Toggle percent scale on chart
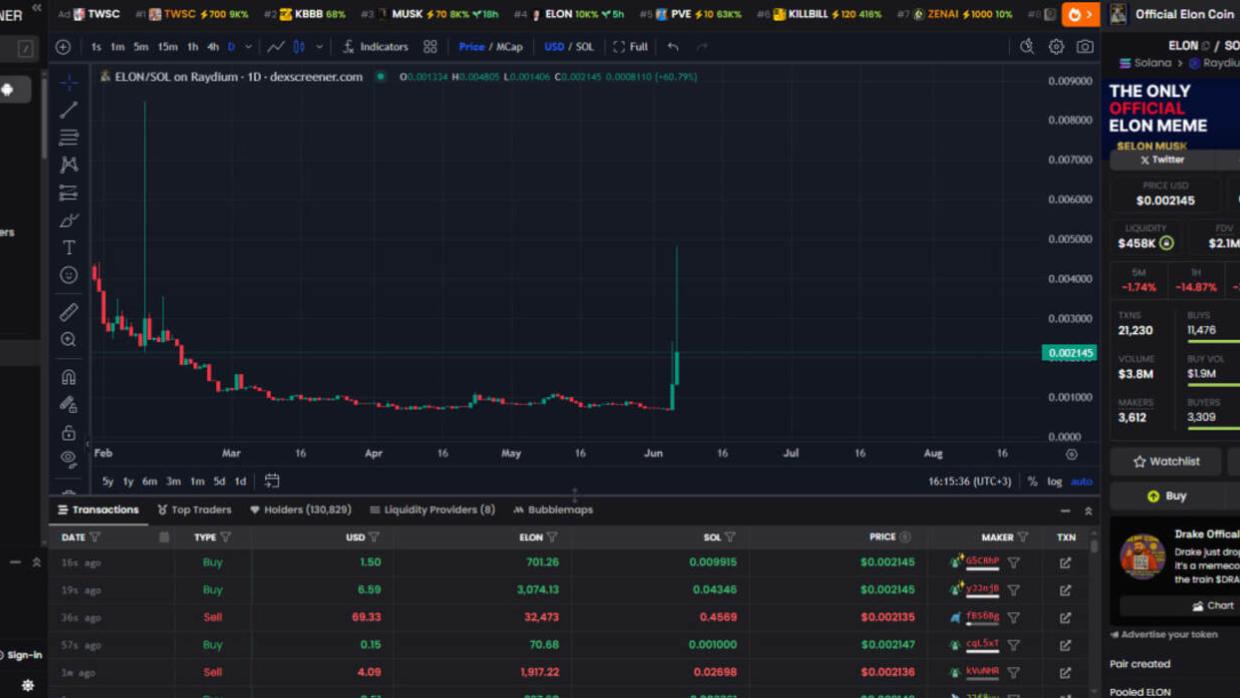 click(1032, 482)
